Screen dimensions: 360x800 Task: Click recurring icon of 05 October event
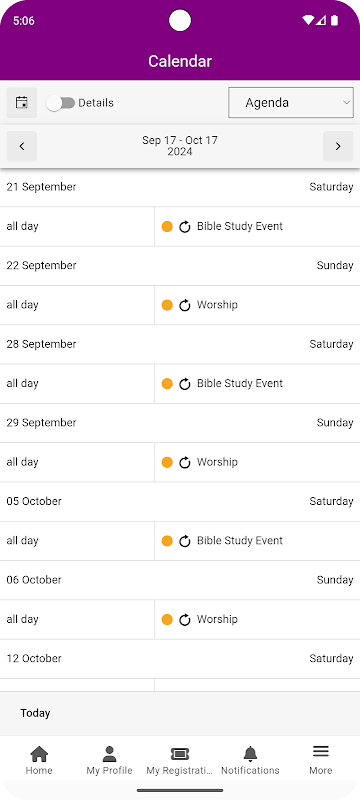coord(185,541)
